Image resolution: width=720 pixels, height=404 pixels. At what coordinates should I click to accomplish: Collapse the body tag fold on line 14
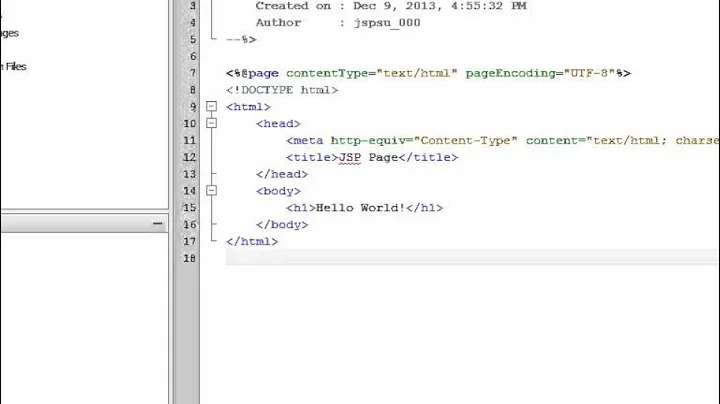point(211,191)
